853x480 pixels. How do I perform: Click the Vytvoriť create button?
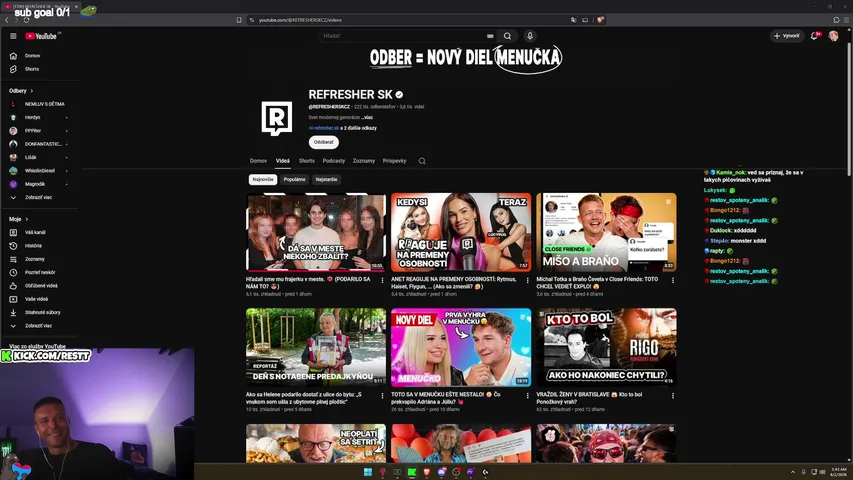pos(787,36)
